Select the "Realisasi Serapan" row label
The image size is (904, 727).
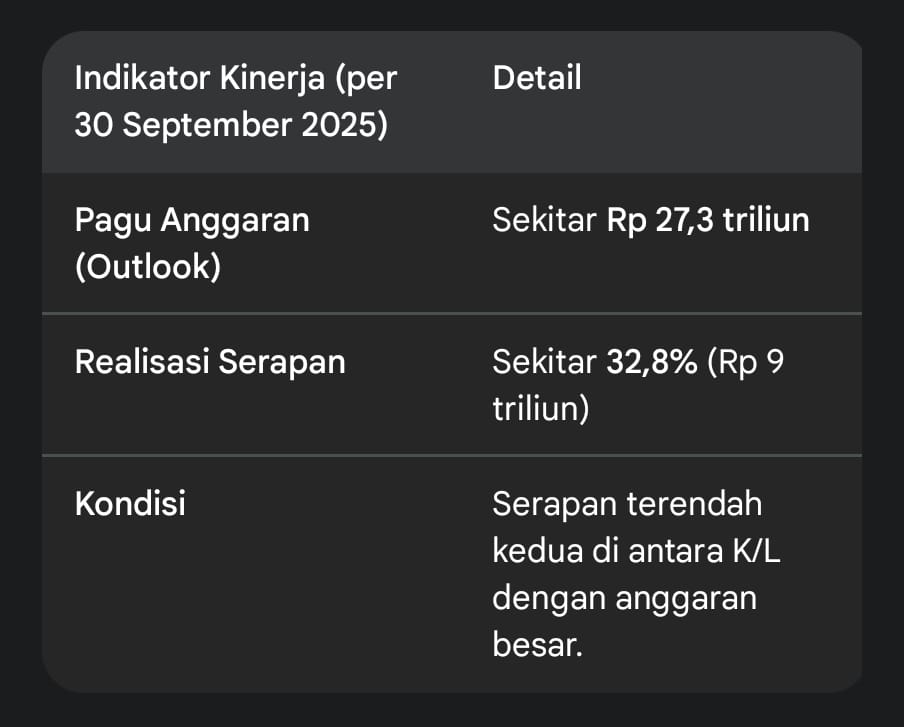pyautogui.click(x=210, y=361)
